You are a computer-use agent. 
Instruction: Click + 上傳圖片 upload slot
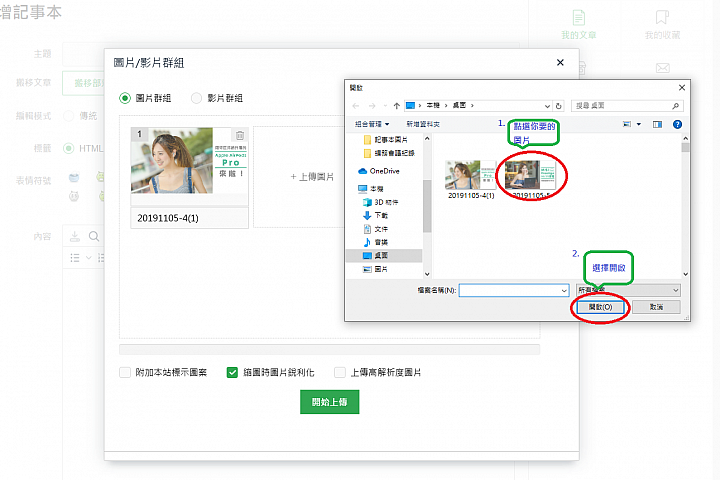tap(312, 177)
